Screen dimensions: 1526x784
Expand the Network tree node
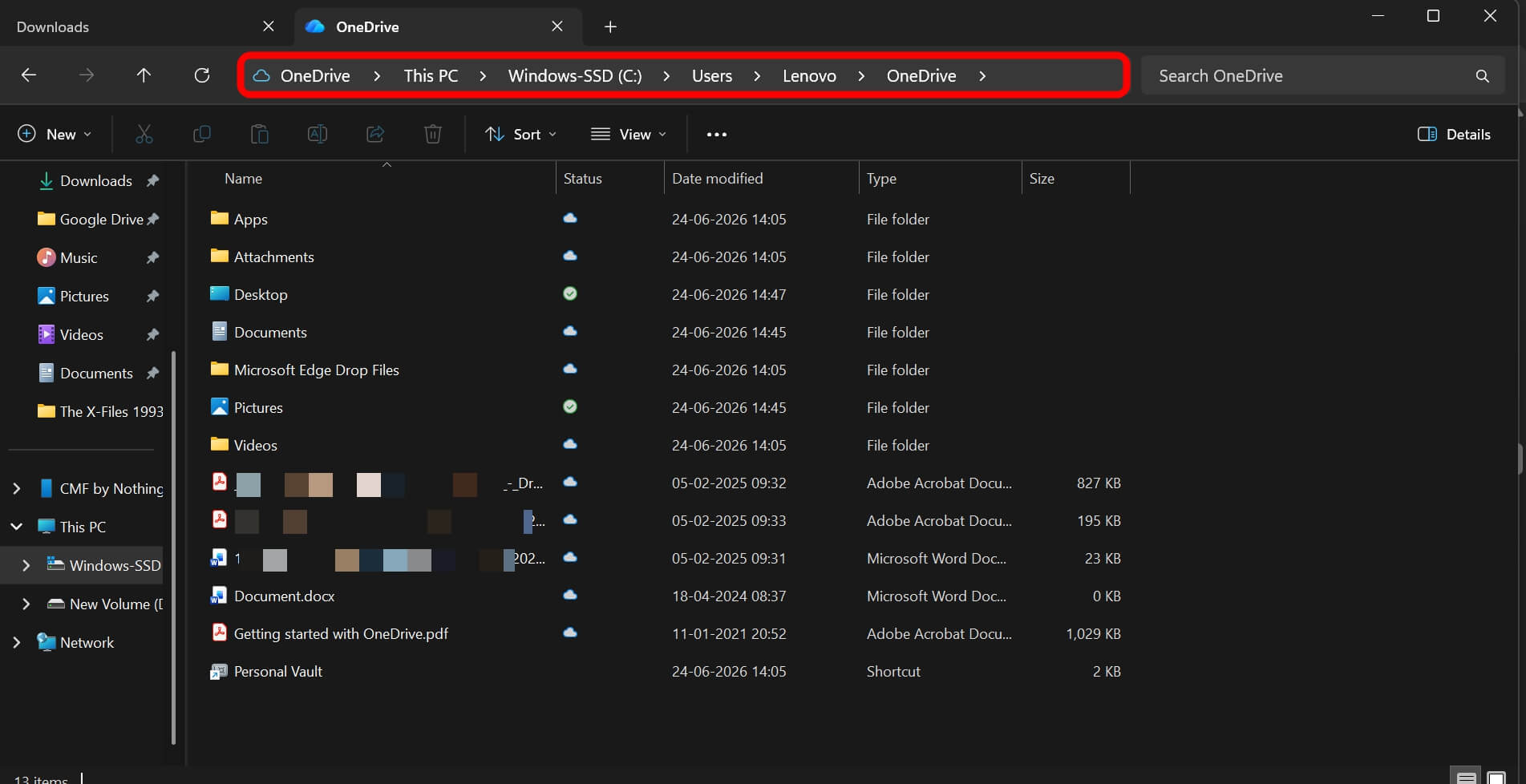(17, 642)
